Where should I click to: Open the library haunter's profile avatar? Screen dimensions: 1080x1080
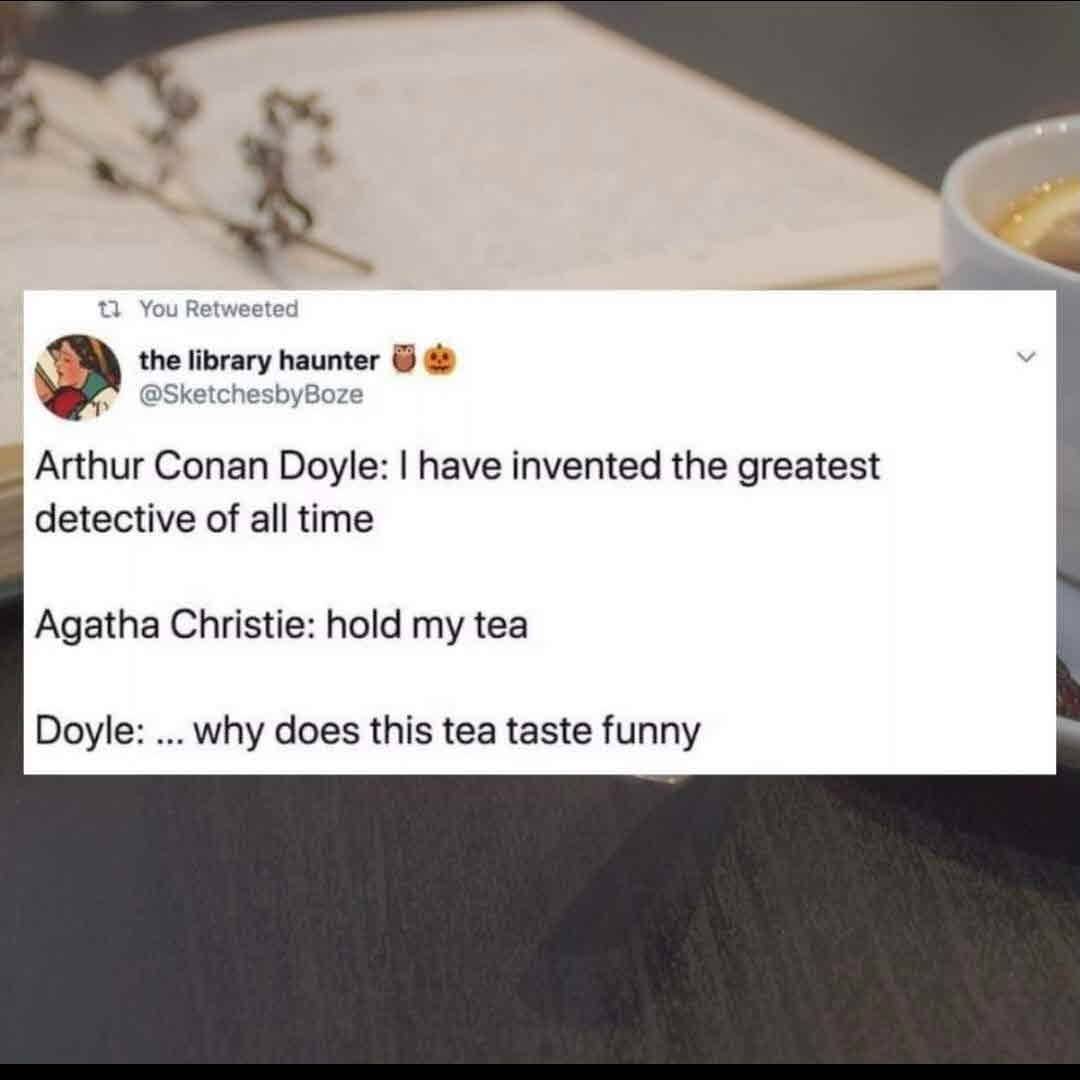click(77, 377)
